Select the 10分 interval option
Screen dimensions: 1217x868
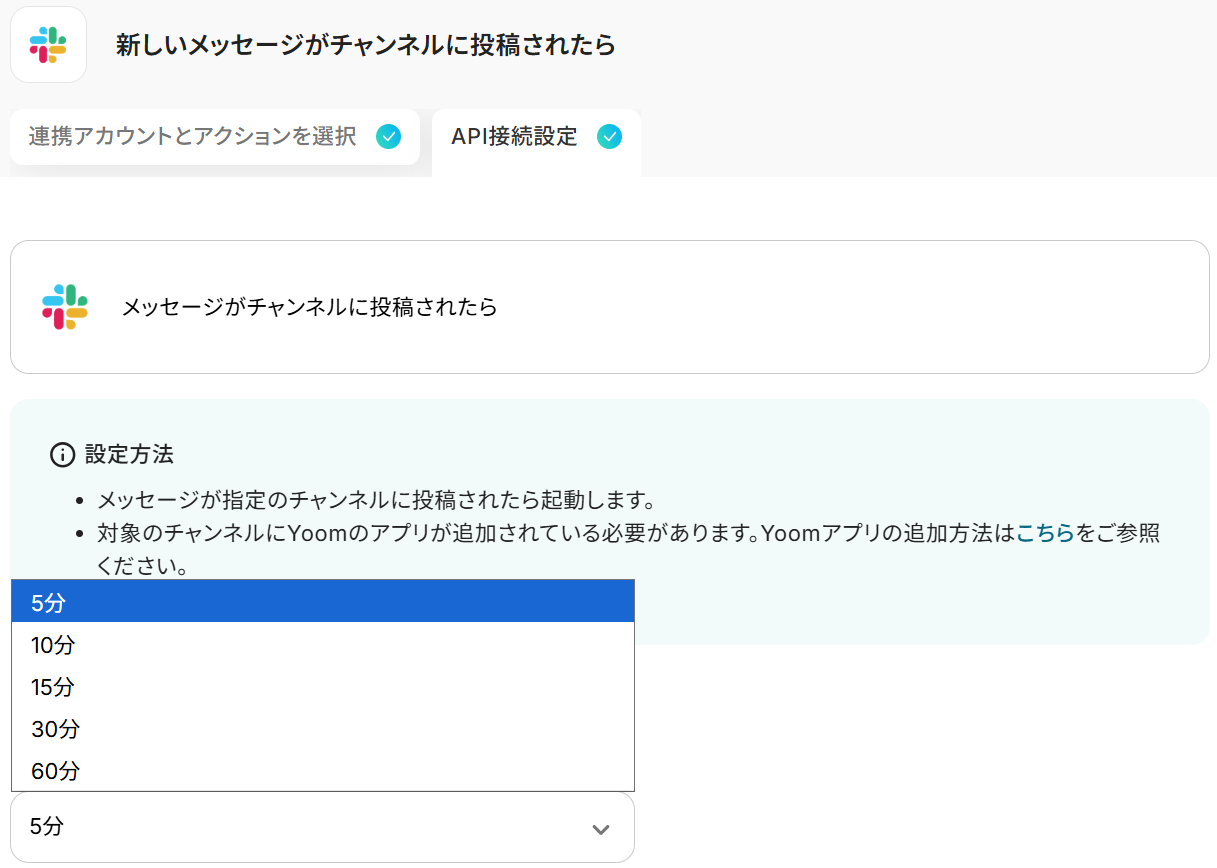[322, 645]
